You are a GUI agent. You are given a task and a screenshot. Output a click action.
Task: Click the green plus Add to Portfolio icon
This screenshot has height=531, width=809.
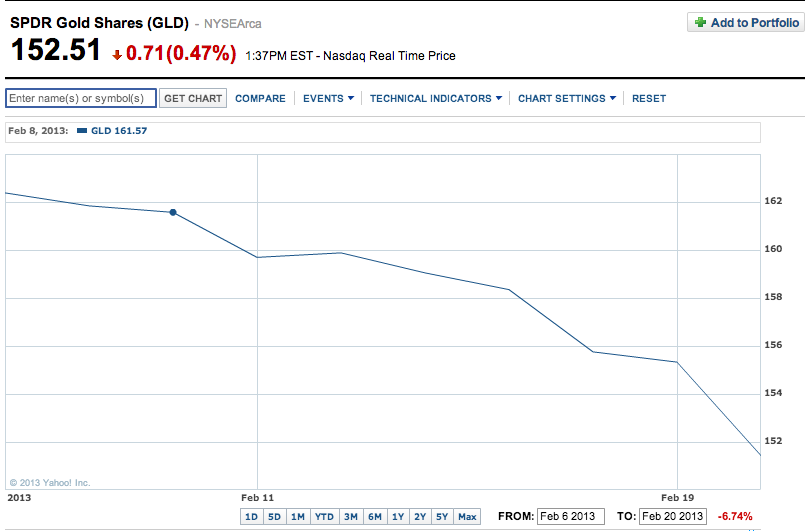click(700, 22)
